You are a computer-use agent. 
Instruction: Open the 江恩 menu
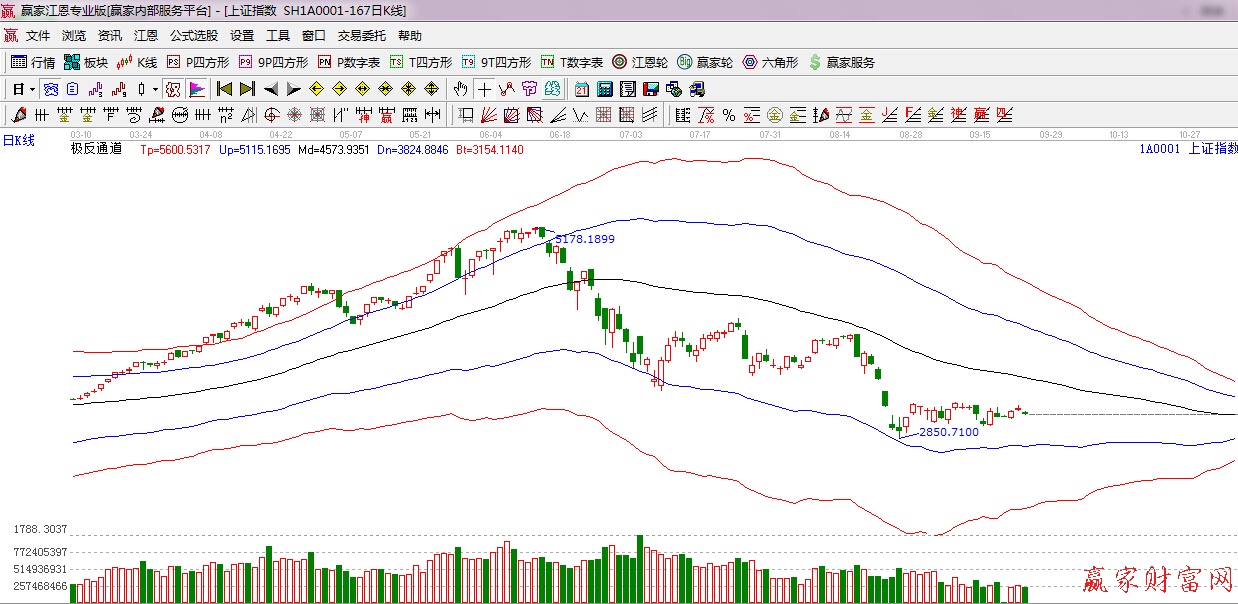click(x=146, y=36)
